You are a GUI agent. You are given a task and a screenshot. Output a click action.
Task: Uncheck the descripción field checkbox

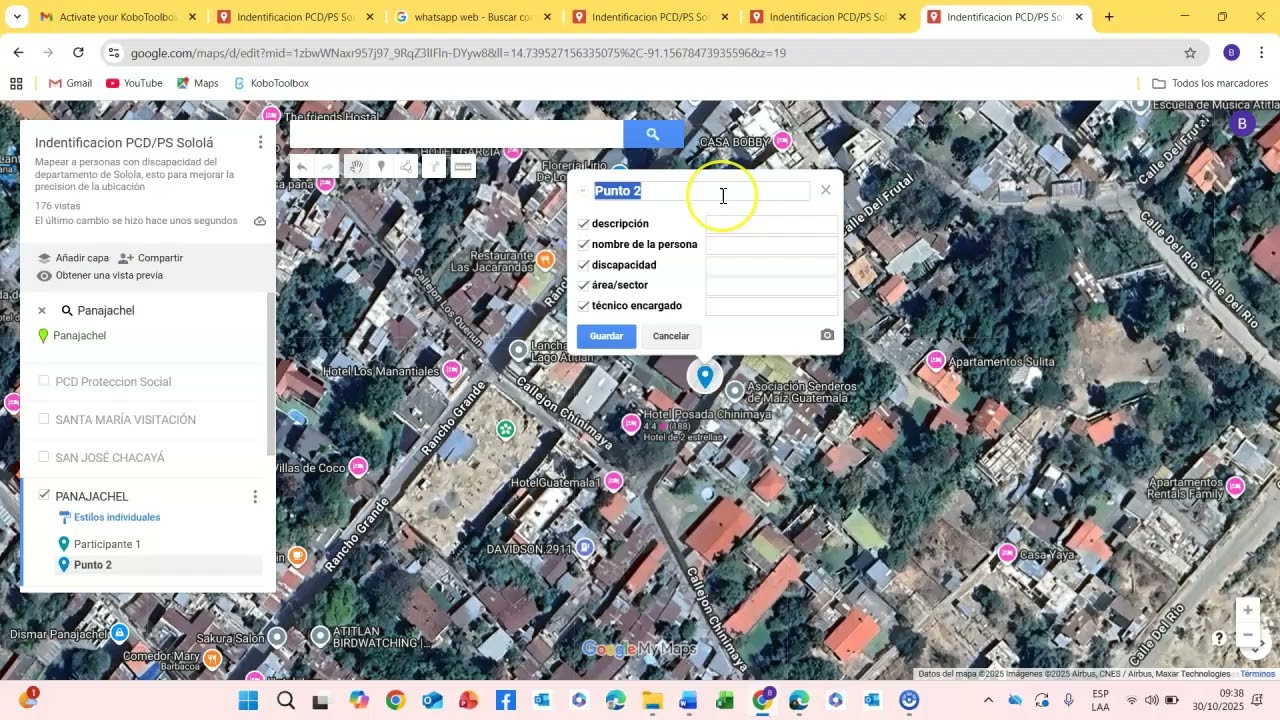point(583,224)
